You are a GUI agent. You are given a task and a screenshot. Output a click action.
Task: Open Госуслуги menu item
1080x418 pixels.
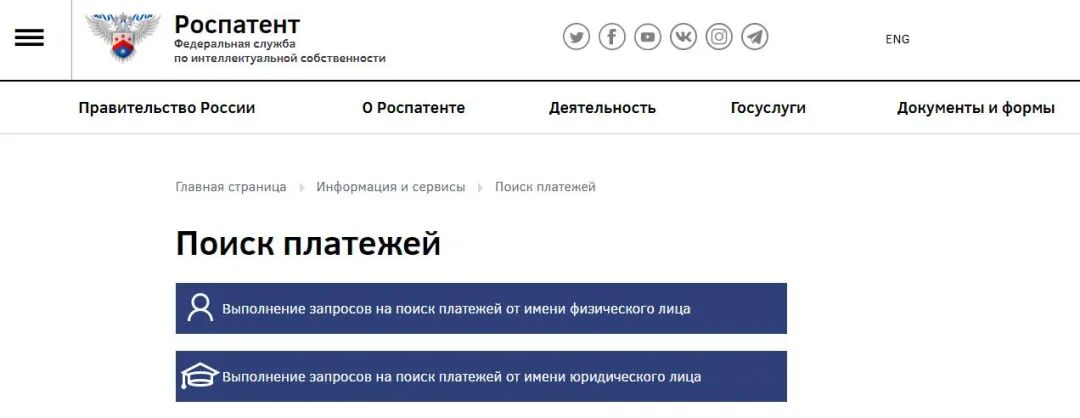pos(768,108)
